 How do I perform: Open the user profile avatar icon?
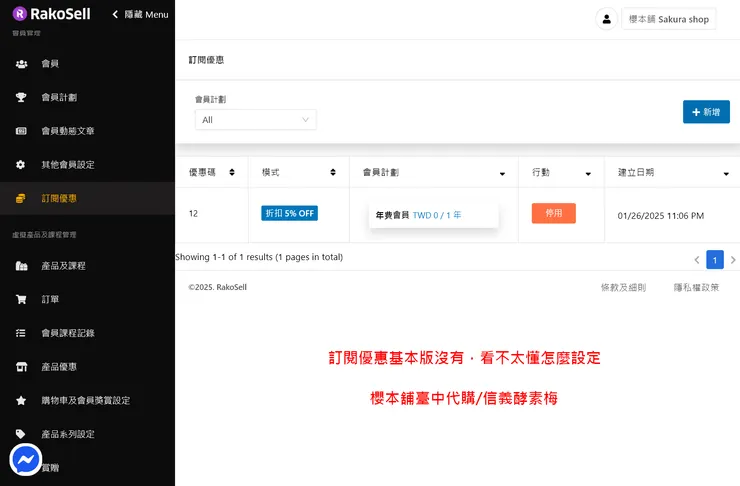pos(606,19)
